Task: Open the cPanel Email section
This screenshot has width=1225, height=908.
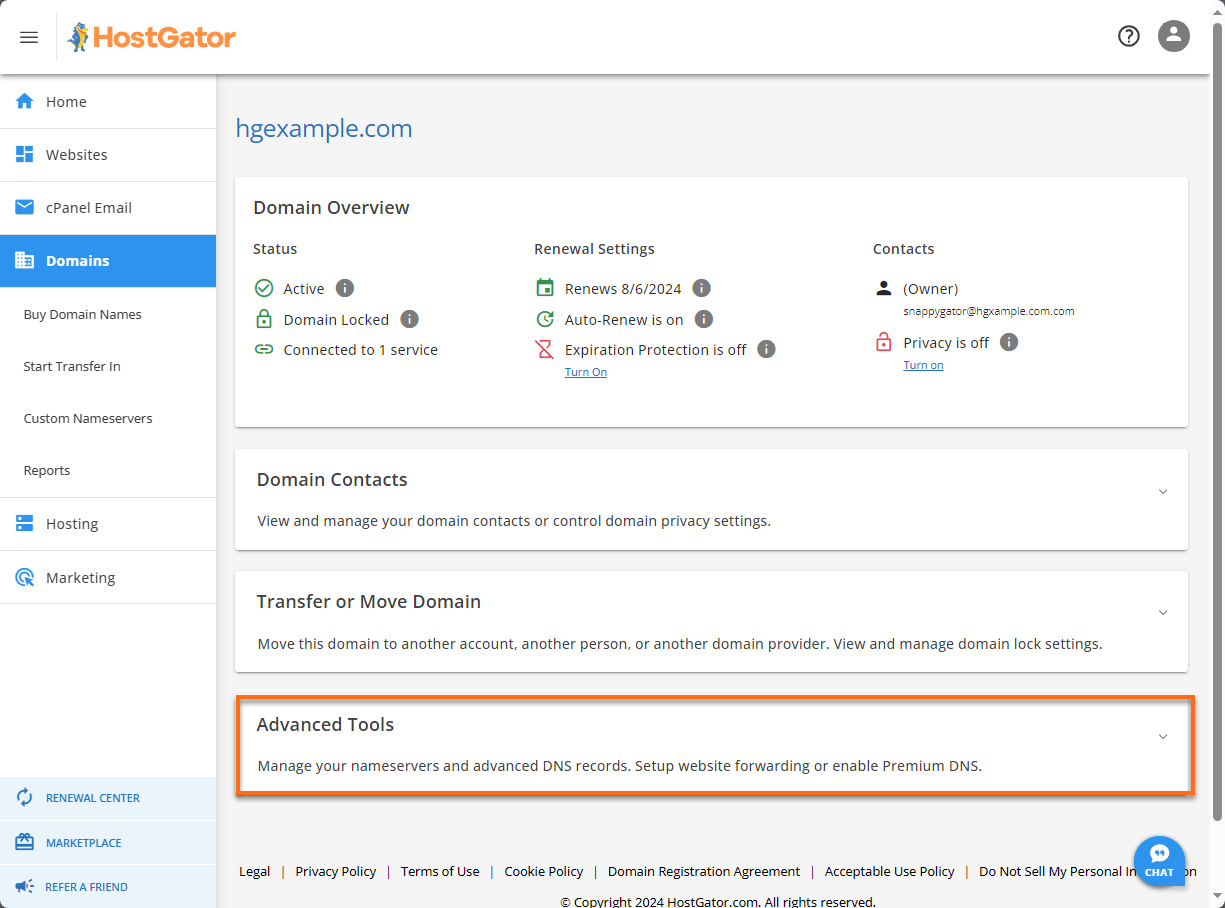Action: tap(87, 207)
